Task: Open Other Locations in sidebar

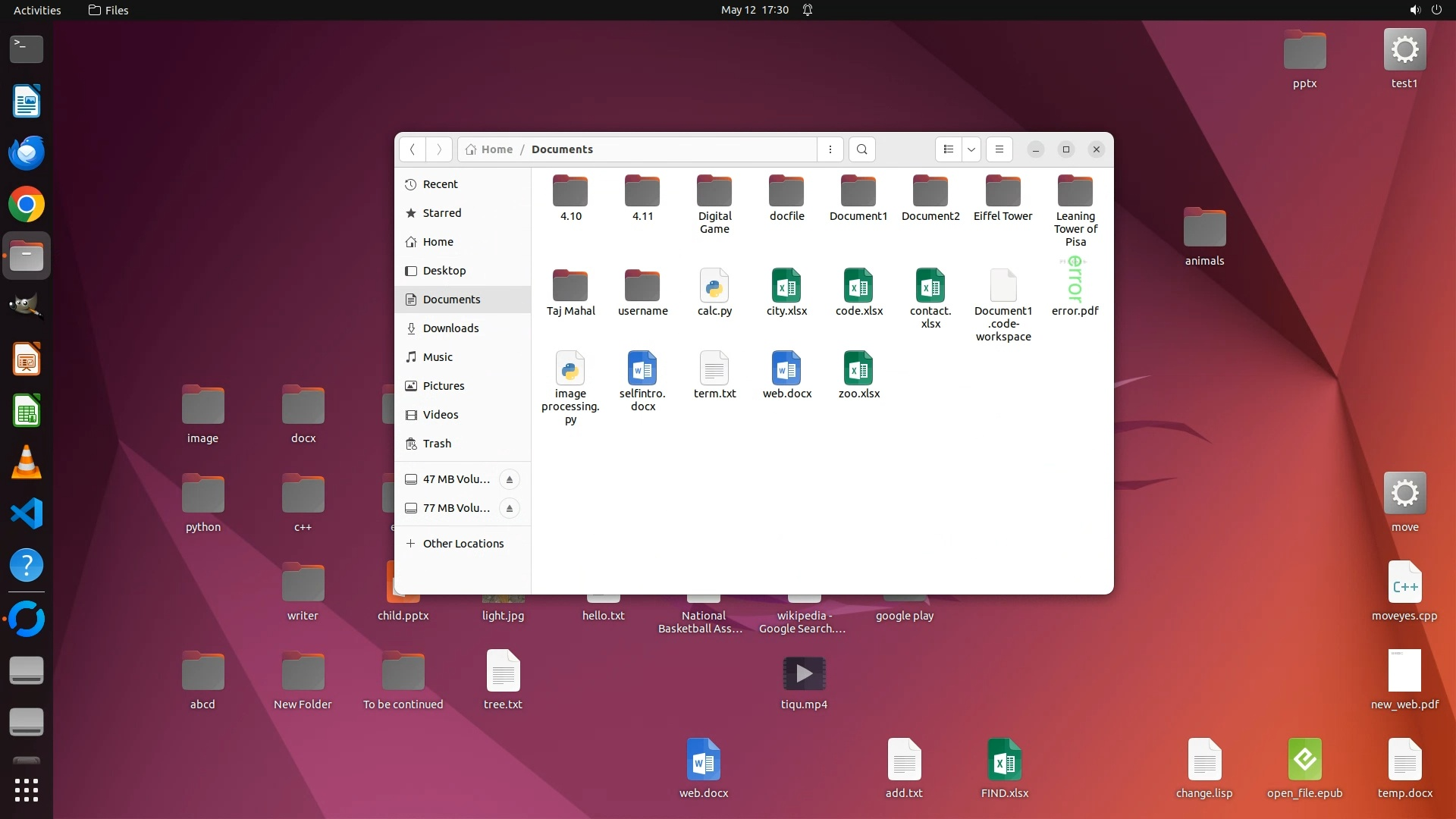Action: pyautogui.click(x=463, y=544)
